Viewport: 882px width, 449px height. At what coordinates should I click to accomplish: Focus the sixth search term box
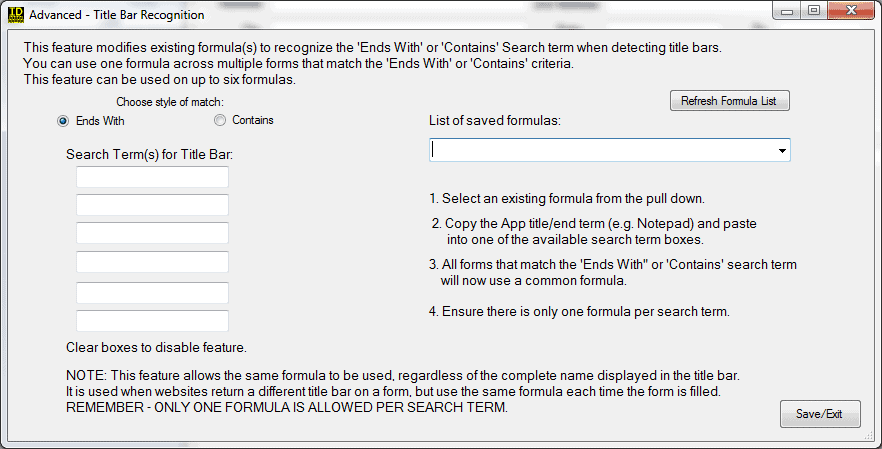point(152,321)
